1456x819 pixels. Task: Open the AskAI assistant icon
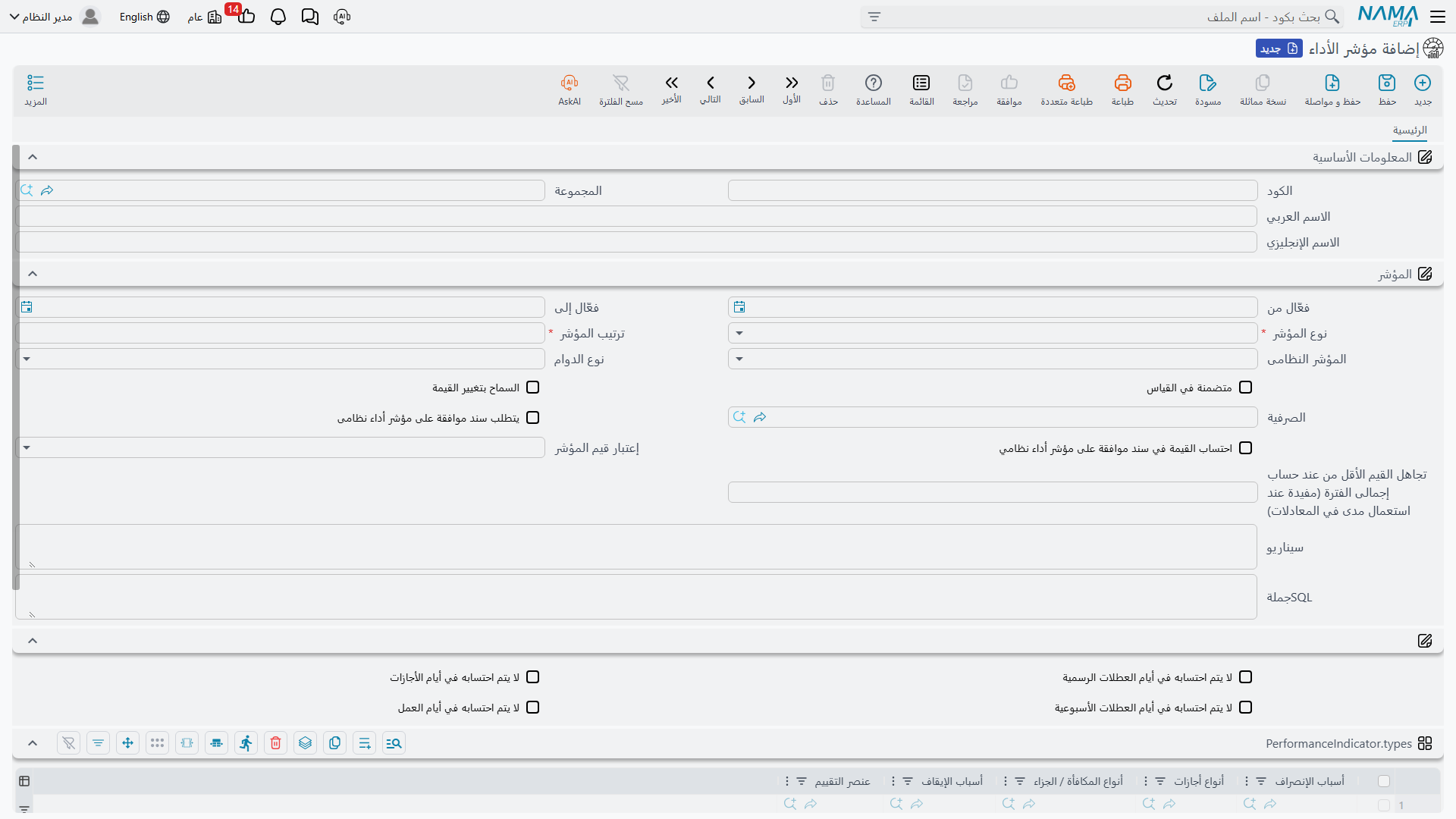click(570, 83)
